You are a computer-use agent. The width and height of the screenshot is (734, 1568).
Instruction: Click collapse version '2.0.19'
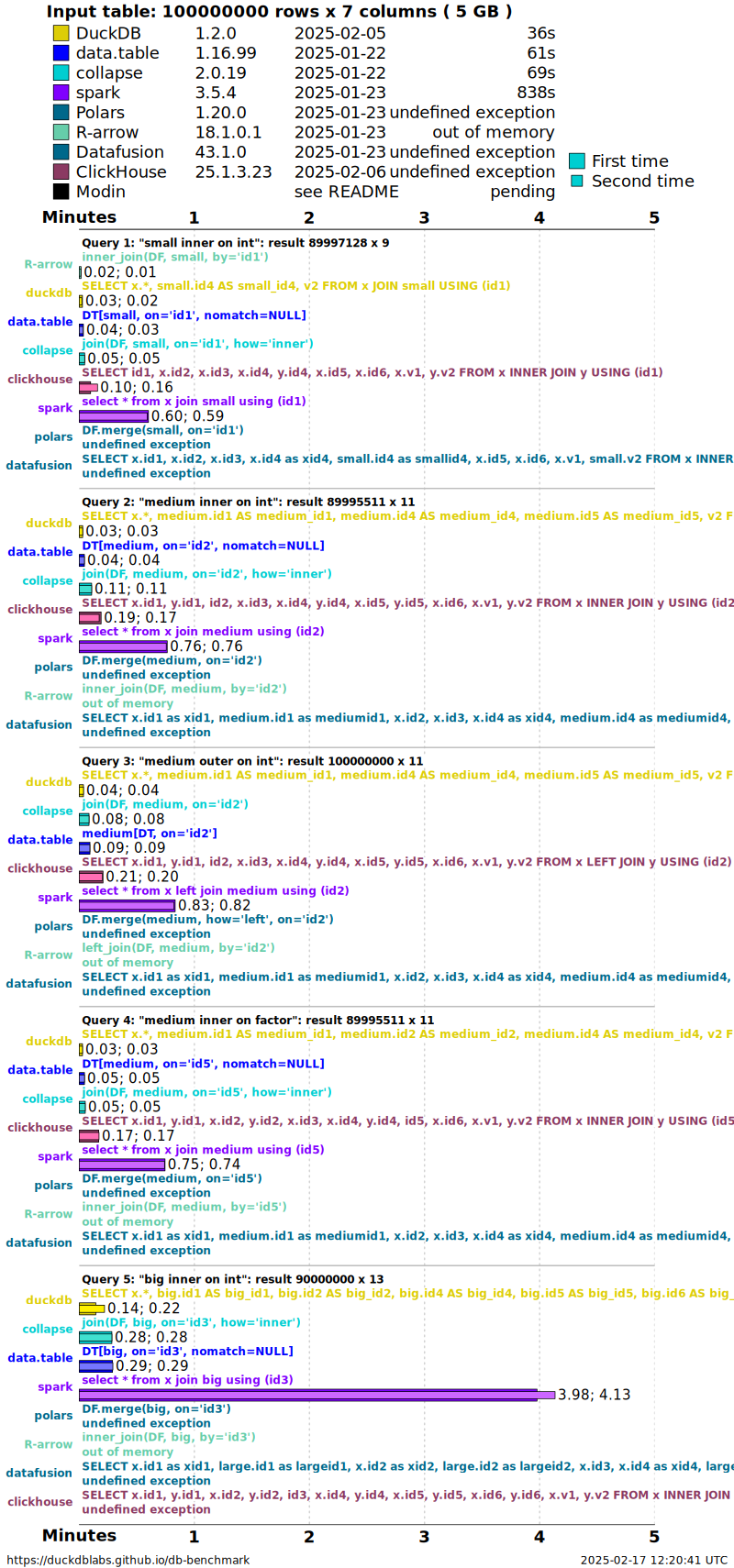point(220,72)
